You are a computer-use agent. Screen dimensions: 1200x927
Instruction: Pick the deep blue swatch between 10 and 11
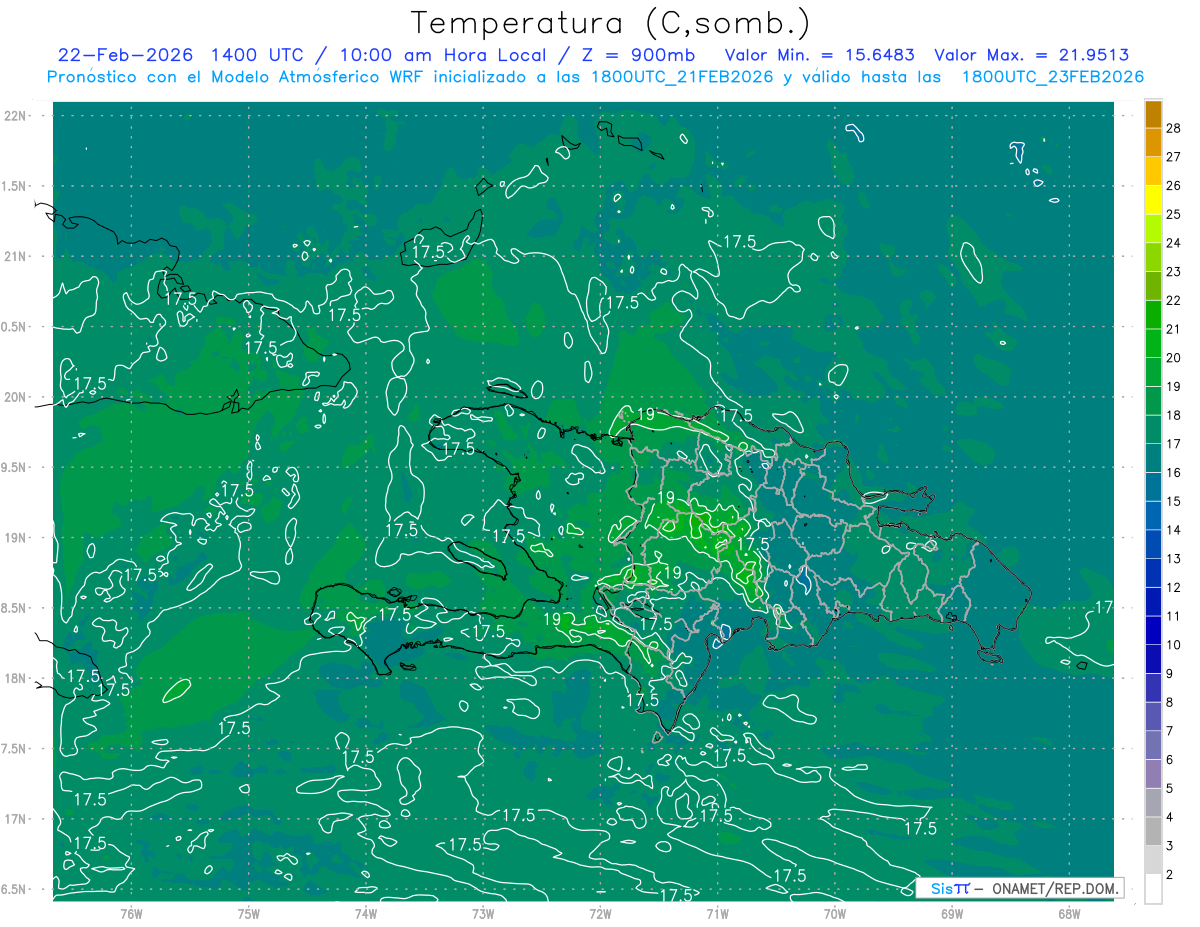tap(1153, 631)
